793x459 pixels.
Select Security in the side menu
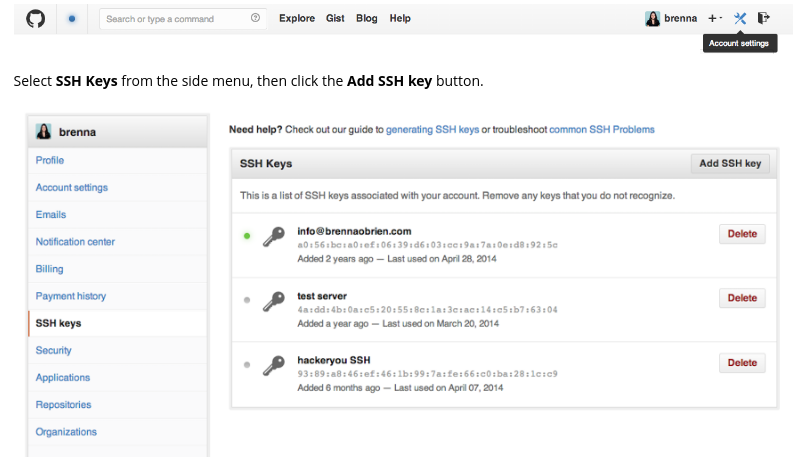pyautogui.click(x=54, y=350)
